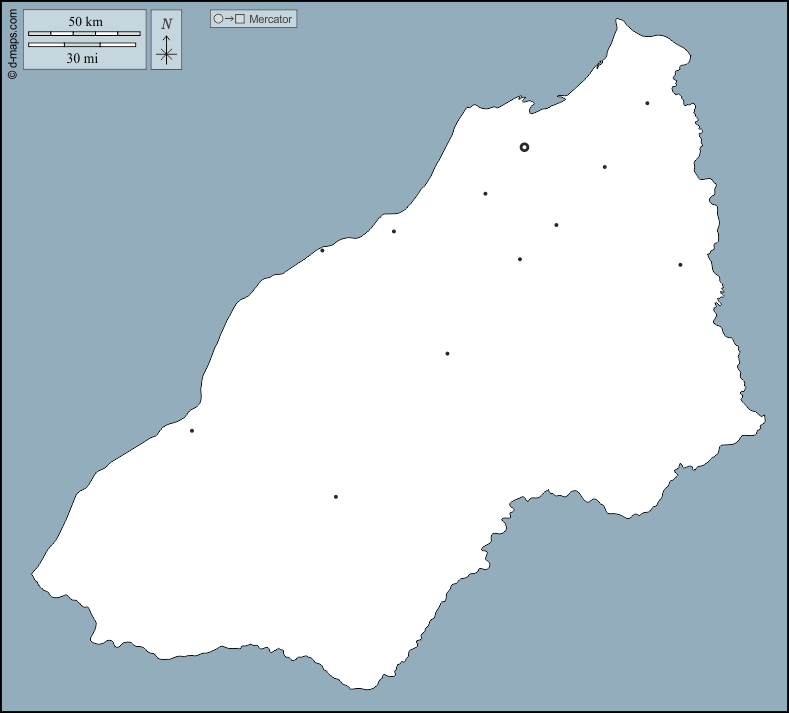789x713 pixels.
Task: Click the city dot sitting on the northwest coastline
Action: [x=322, y=250]
